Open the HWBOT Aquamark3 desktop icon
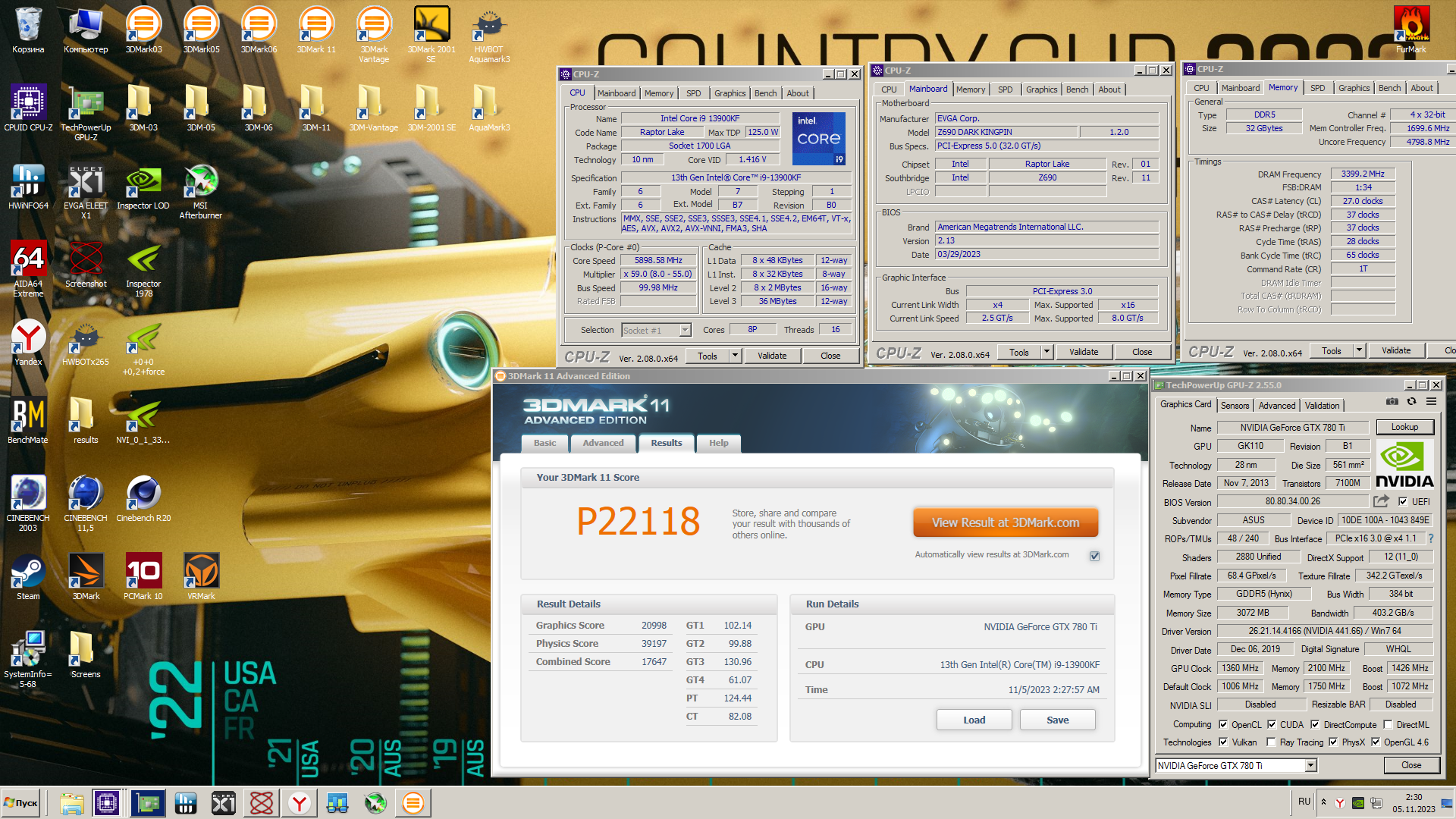Image resolution: width=1456 pixels, height=819 pixels. pyautogui.click(x=489, y=35)
